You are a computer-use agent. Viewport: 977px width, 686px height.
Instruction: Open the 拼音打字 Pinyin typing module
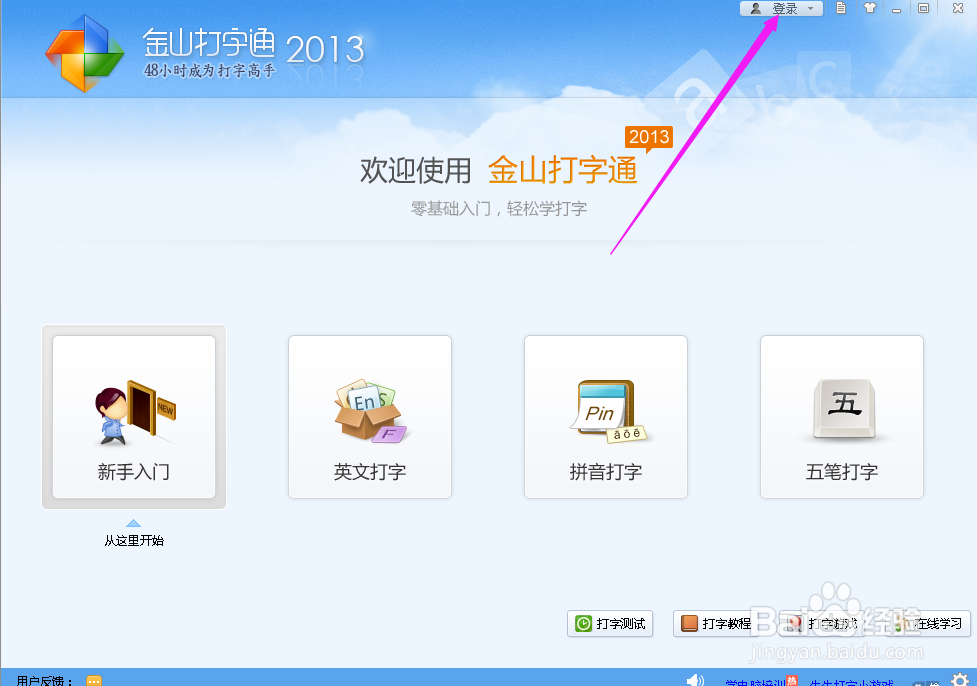point(606,417)
